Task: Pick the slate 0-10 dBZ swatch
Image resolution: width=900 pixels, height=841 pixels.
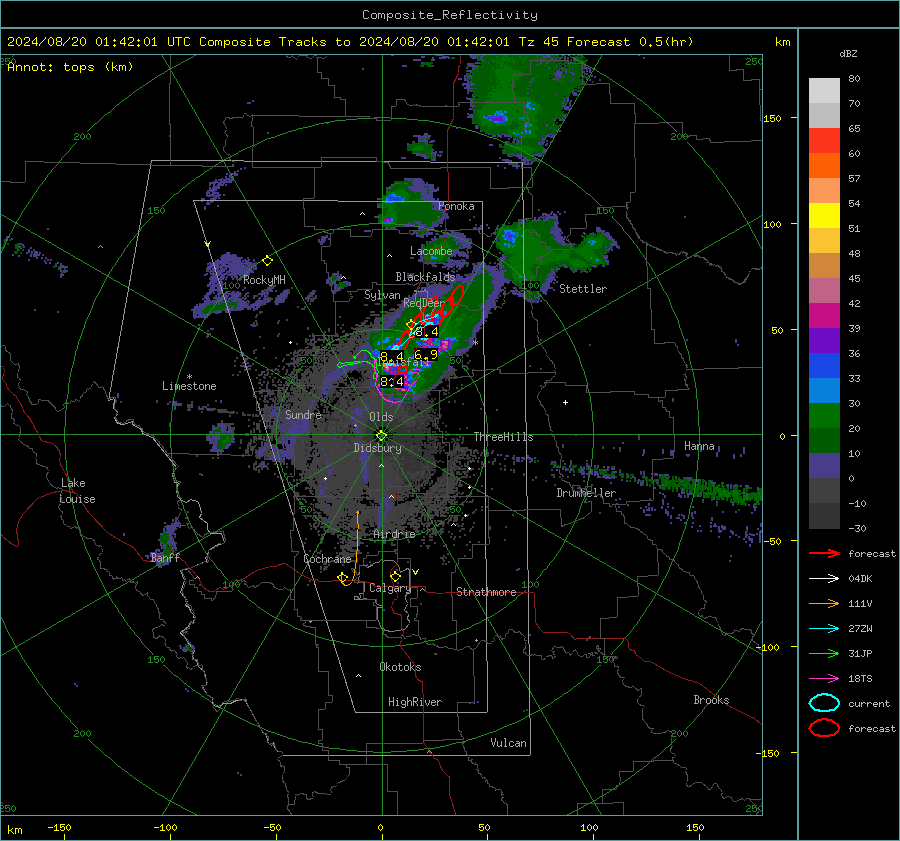Action: click(x=824, y=465)
